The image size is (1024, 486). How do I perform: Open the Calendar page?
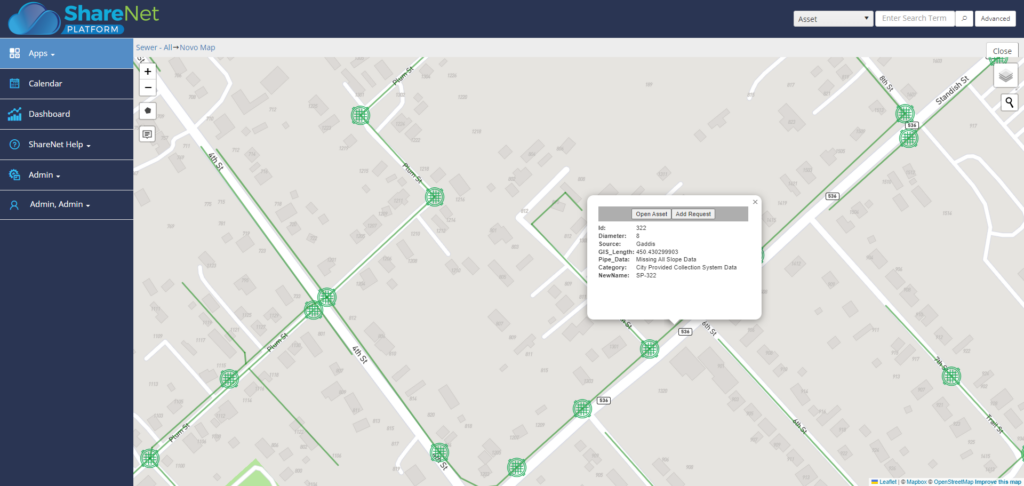click(x=67, y=84)
